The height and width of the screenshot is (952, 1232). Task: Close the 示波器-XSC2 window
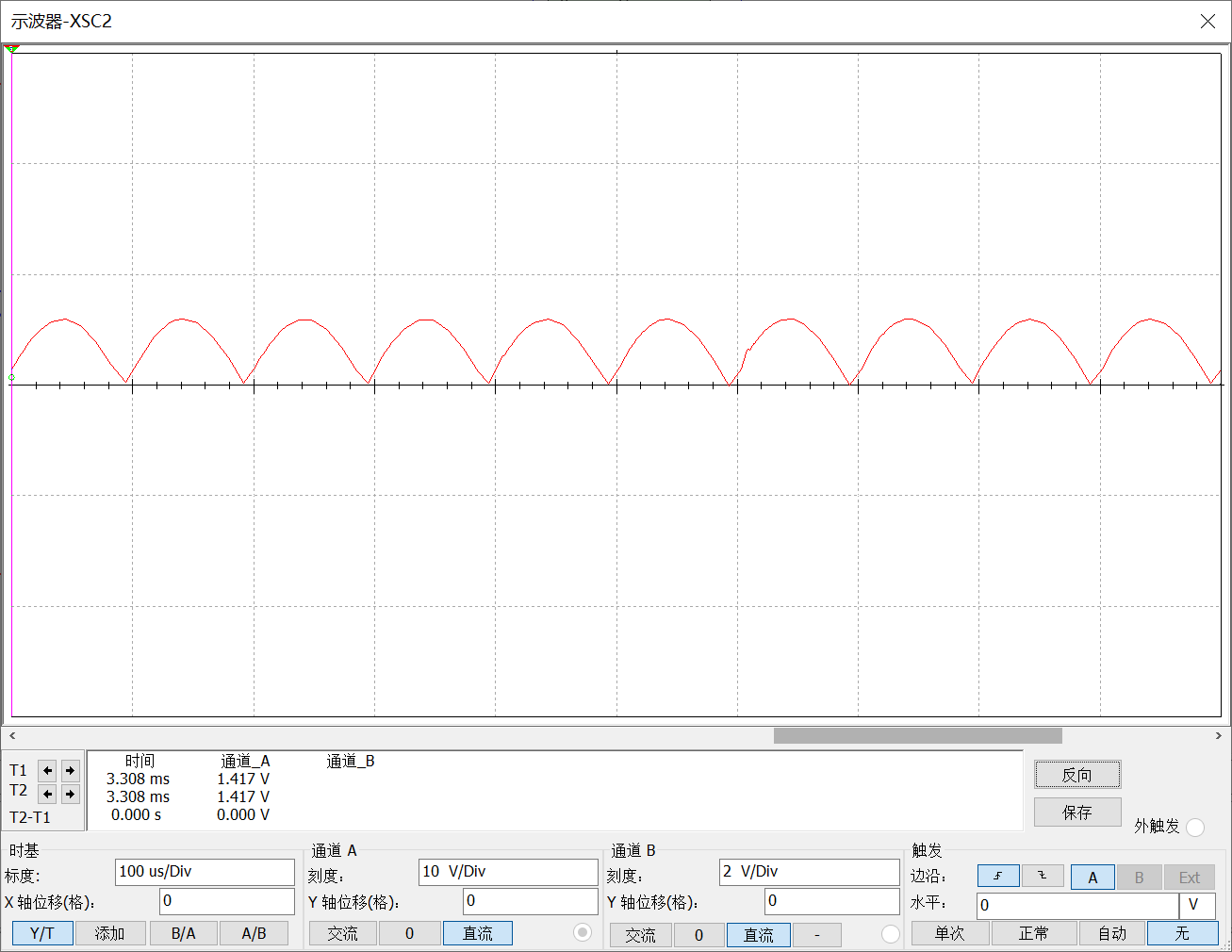(1207, 21)
